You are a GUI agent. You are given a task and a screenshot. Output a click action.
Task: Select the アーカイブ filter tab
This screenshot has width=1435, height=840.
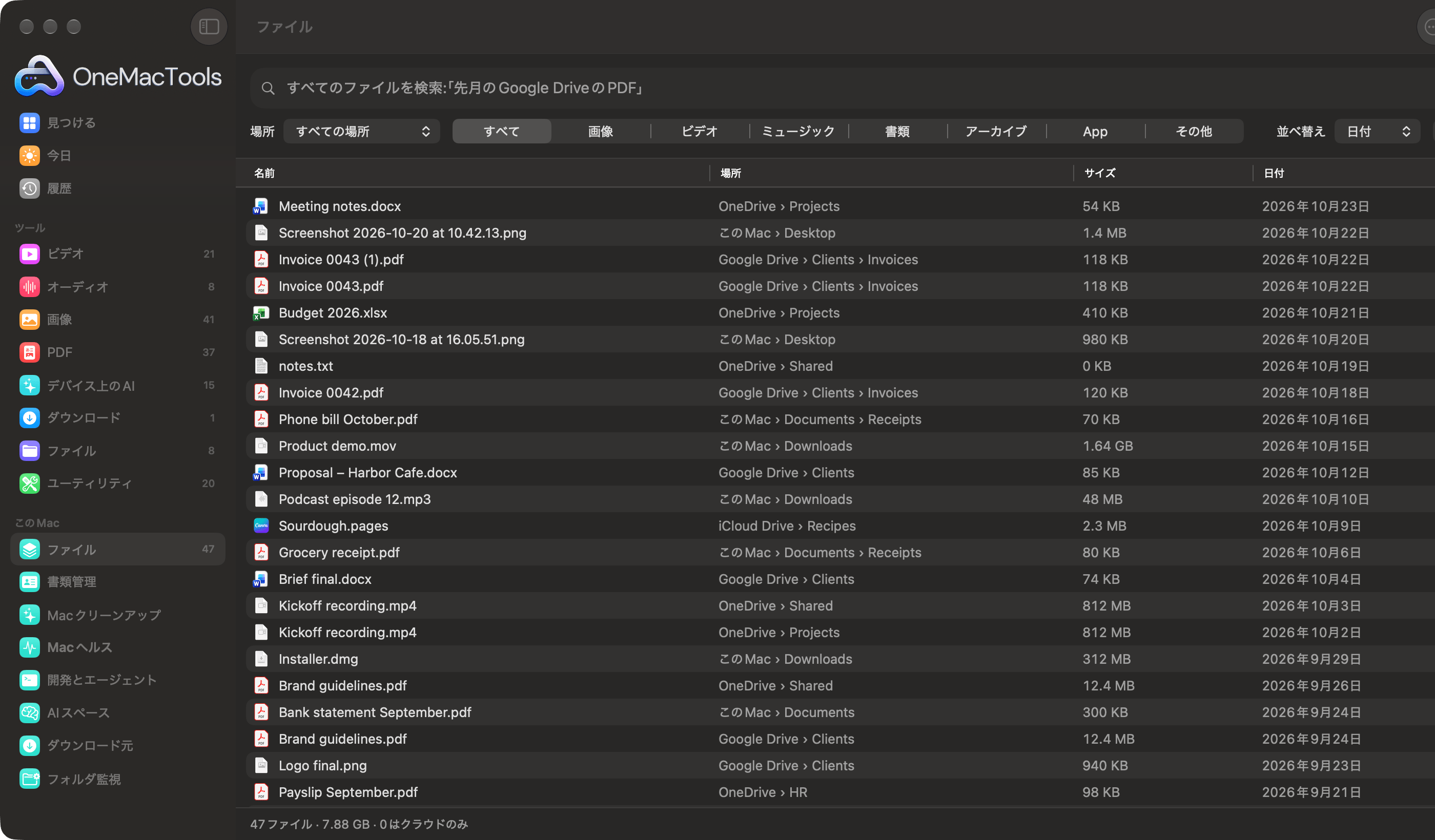click(996, 132)
